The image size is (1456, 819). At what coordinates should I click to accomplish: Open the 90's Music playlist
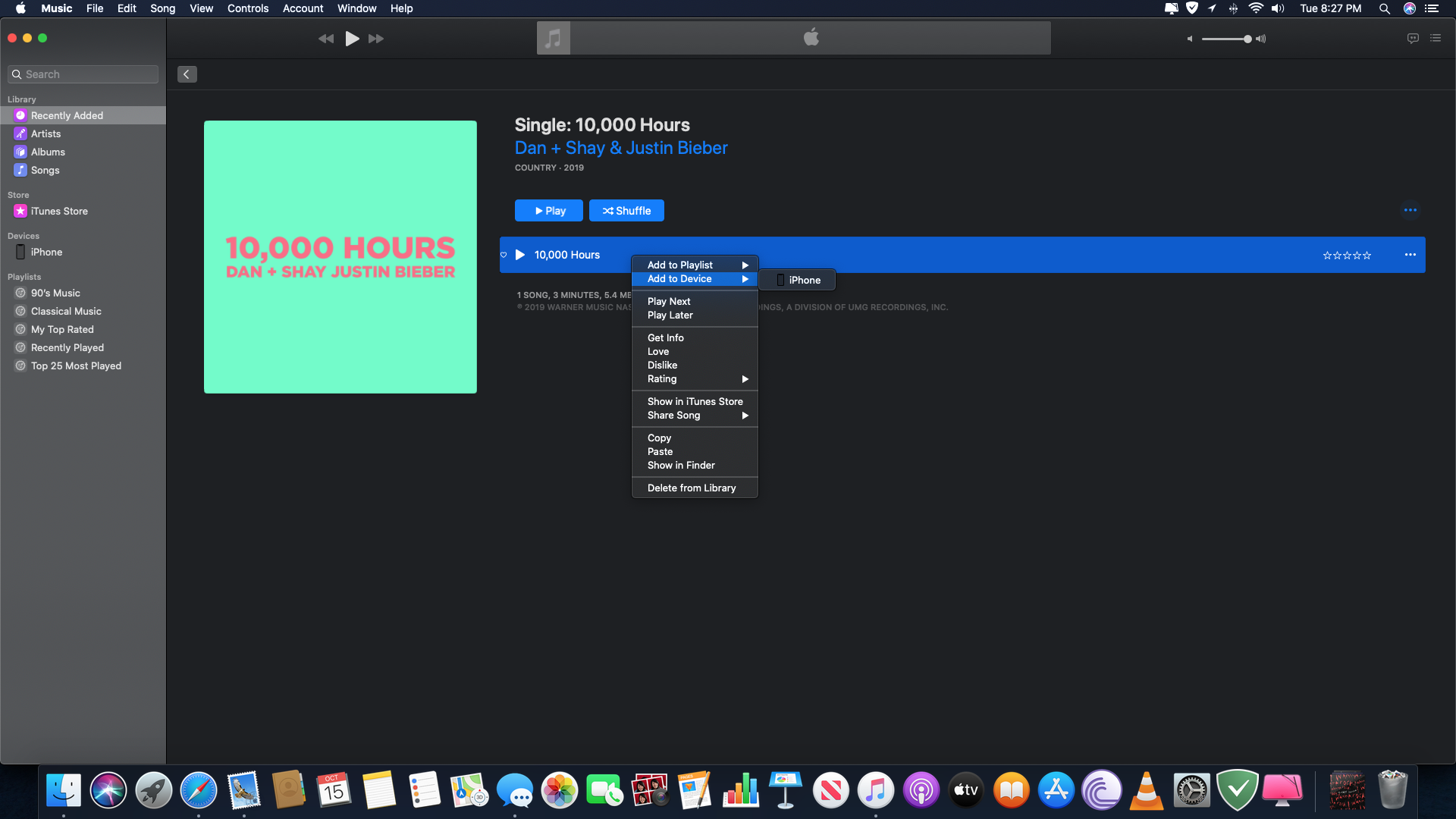[x=83, y=293]
